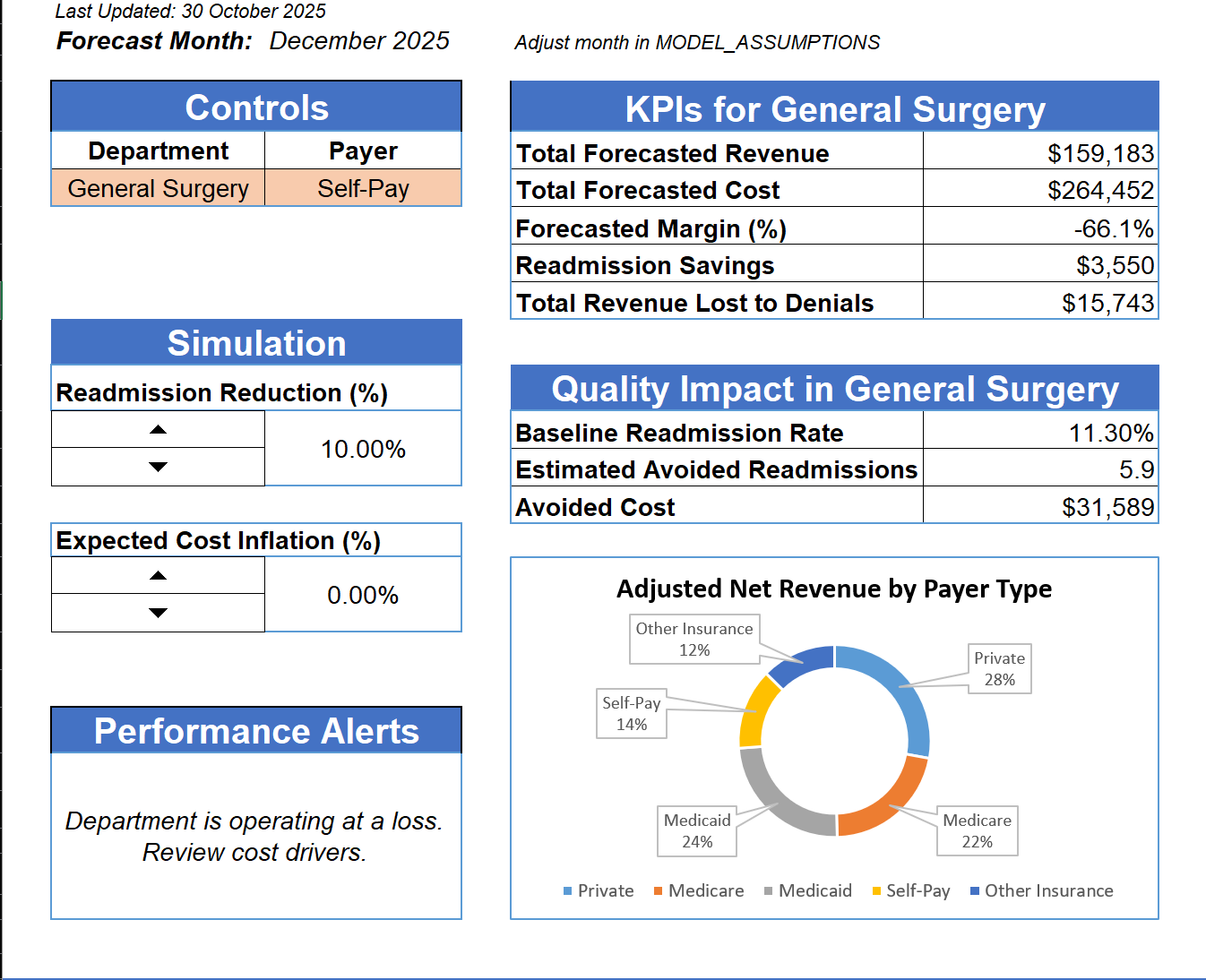Viewport: 1206px width, 980px height.
Task: Click the December 2025 forecast month cell
Action: pos(359,41)
